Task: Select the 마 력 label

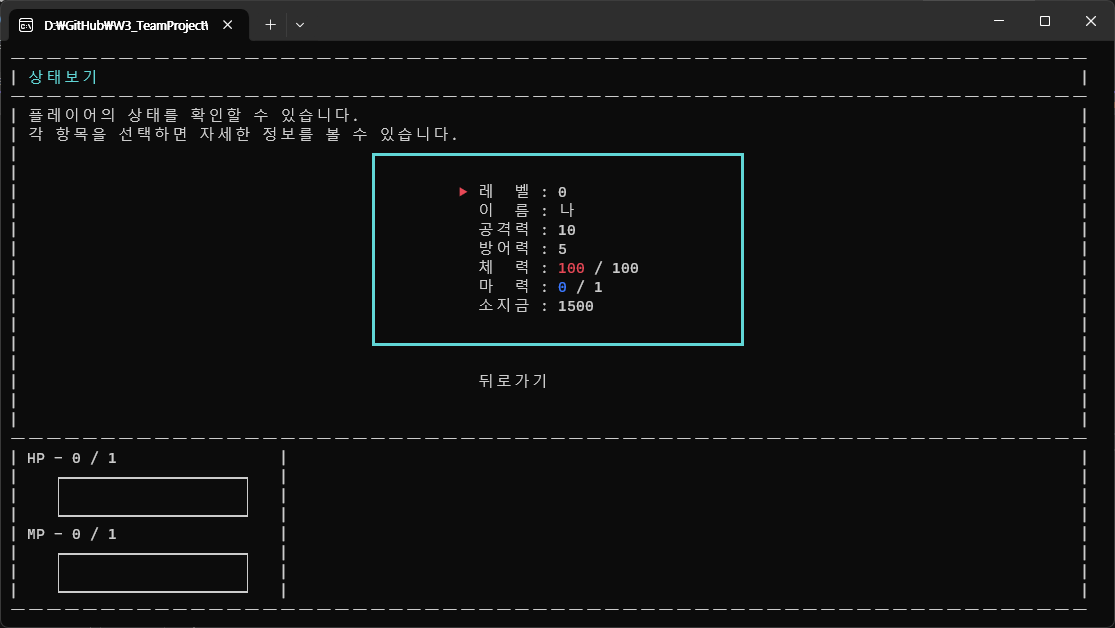Action: point(504,287)
